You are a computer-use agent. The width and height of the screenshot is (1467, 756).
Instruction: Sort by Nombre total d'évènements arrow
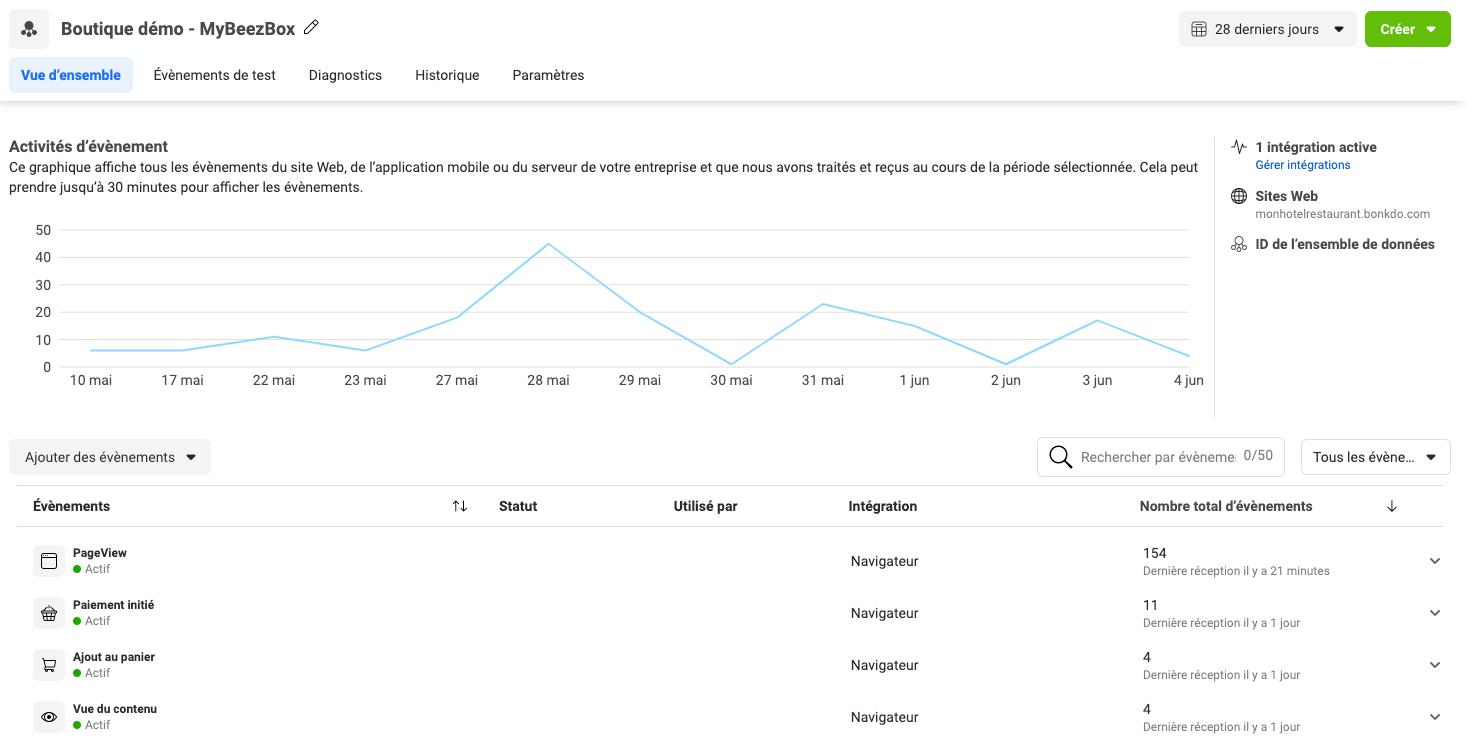1392,506
